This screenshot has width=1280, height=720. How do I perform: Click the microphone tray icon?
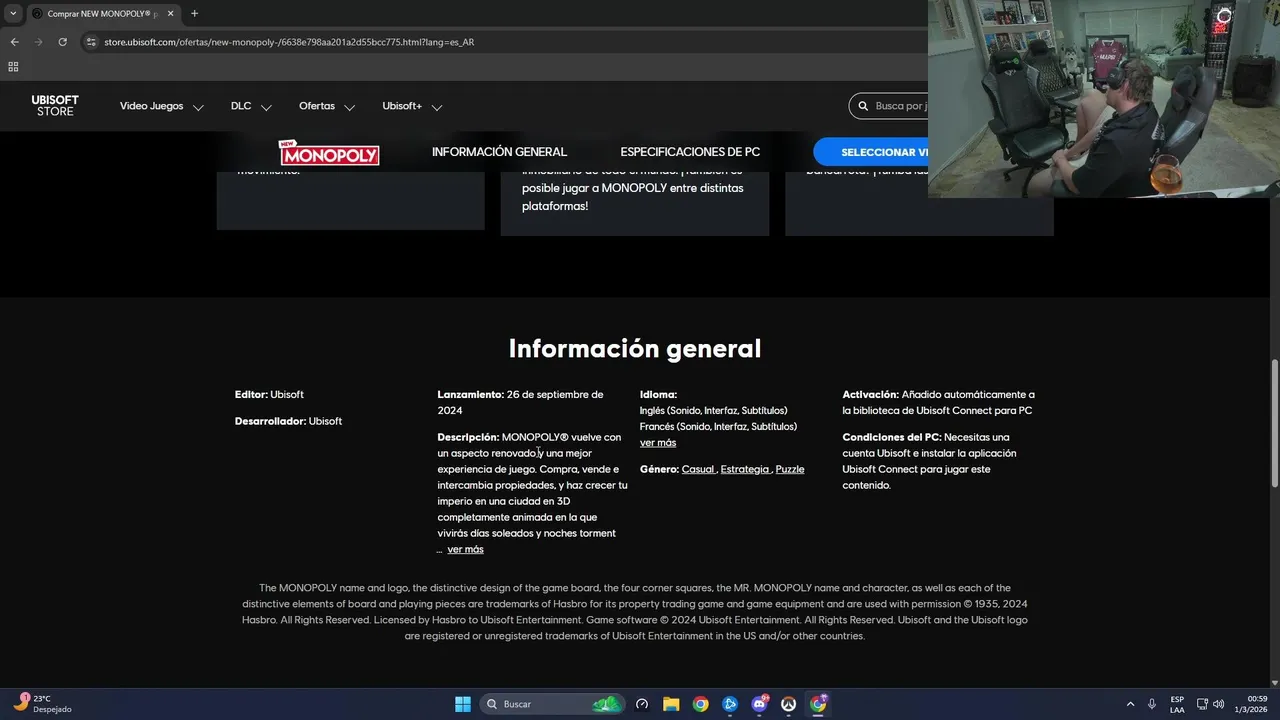tap(1153, 704)
